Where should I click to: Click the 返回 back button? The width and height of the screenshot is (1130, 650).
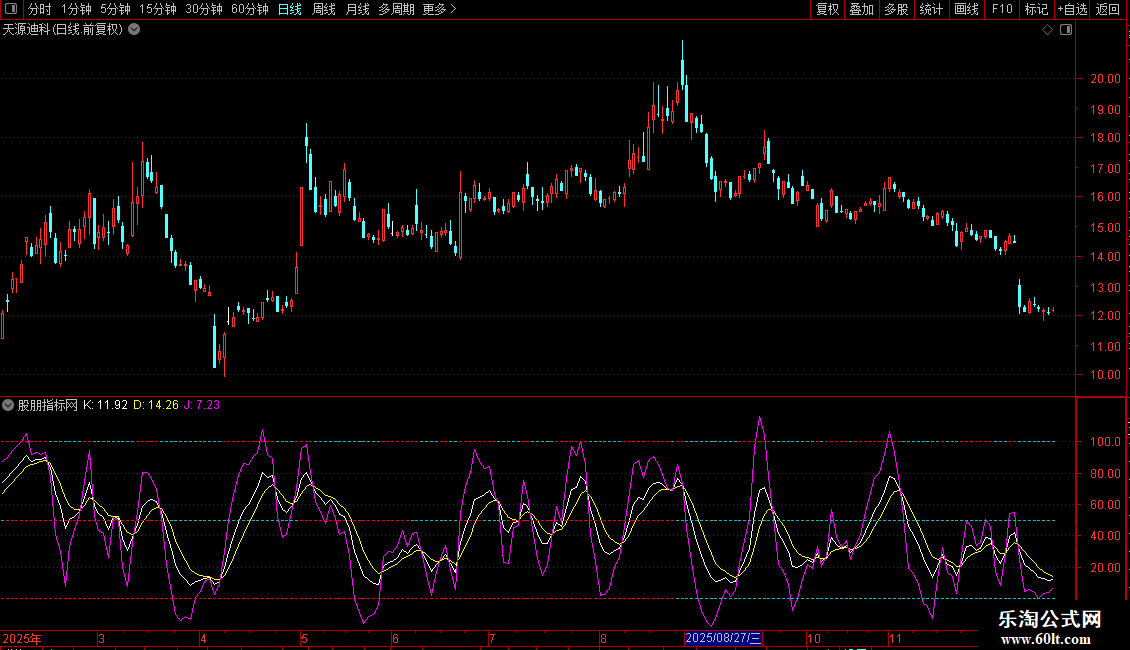[1108, 9]
